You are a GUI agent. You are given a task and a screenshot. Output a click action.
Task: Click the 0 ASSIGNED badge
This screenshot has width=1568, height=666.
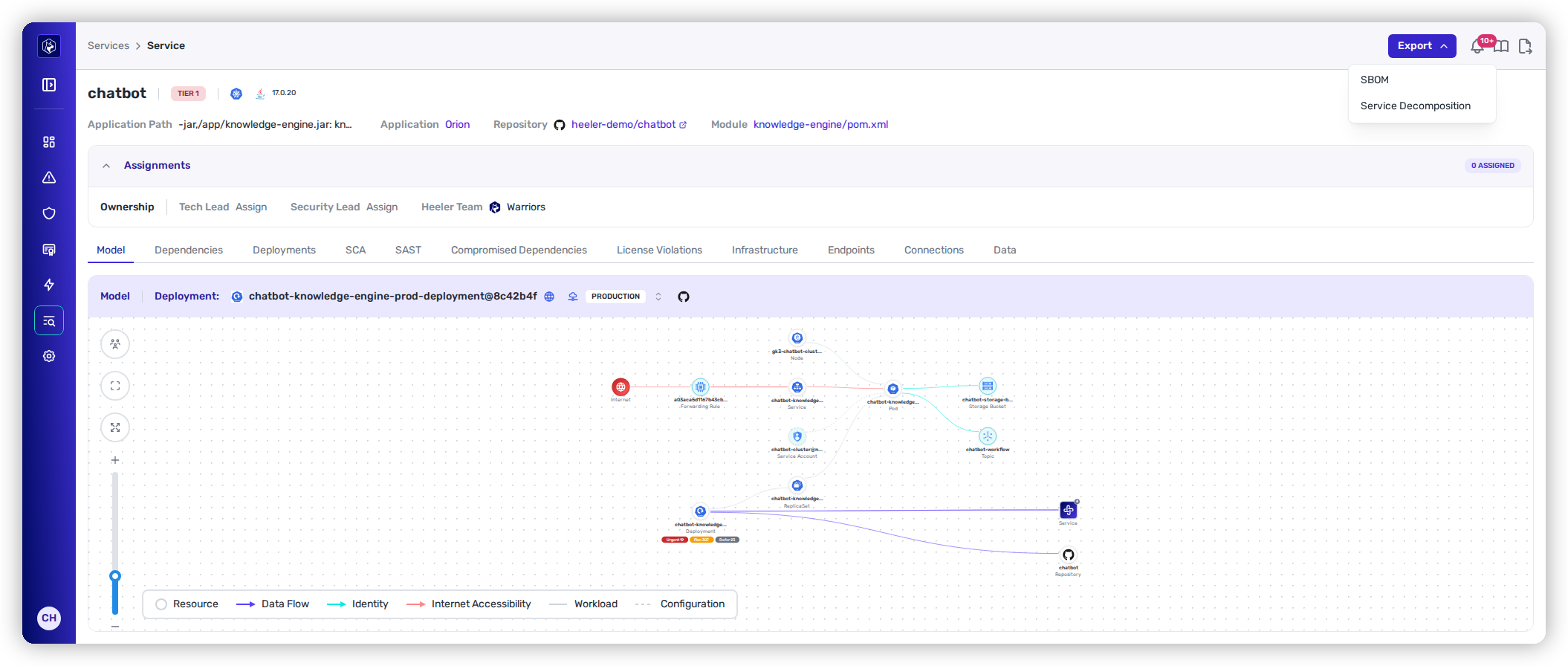1492,166
